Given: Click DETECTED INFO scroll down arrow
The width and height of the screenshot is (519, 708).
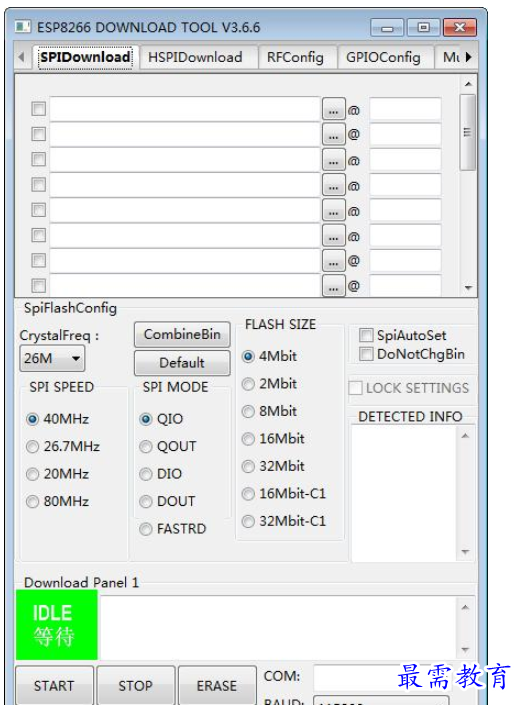Looking at the screenshot, I should (x=465, y=552).
